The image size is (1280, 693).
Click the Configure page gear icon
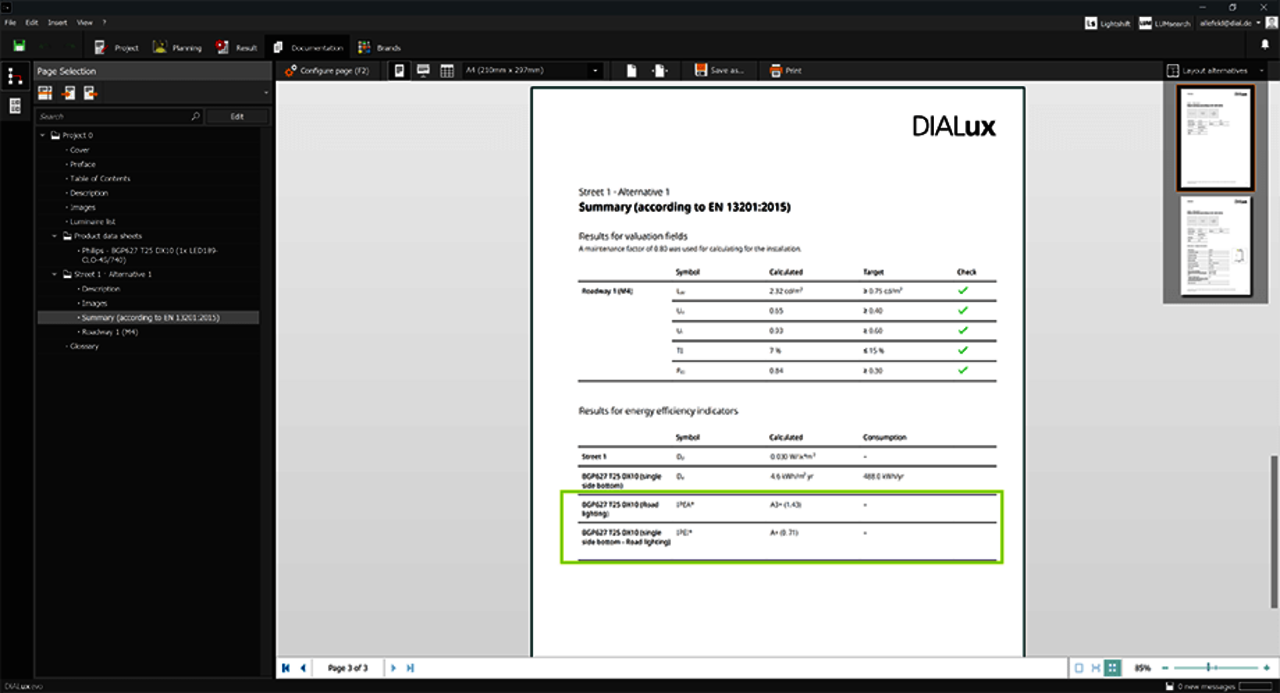click(290, 71)
